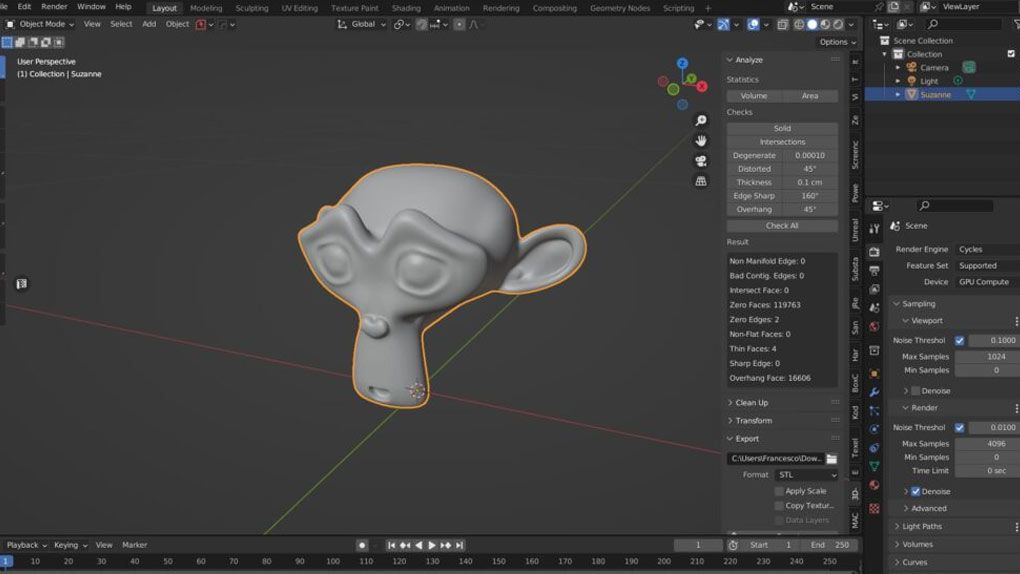Click the Solid check button
This screenshot has height=574, width=1020.
click(783, 129)
